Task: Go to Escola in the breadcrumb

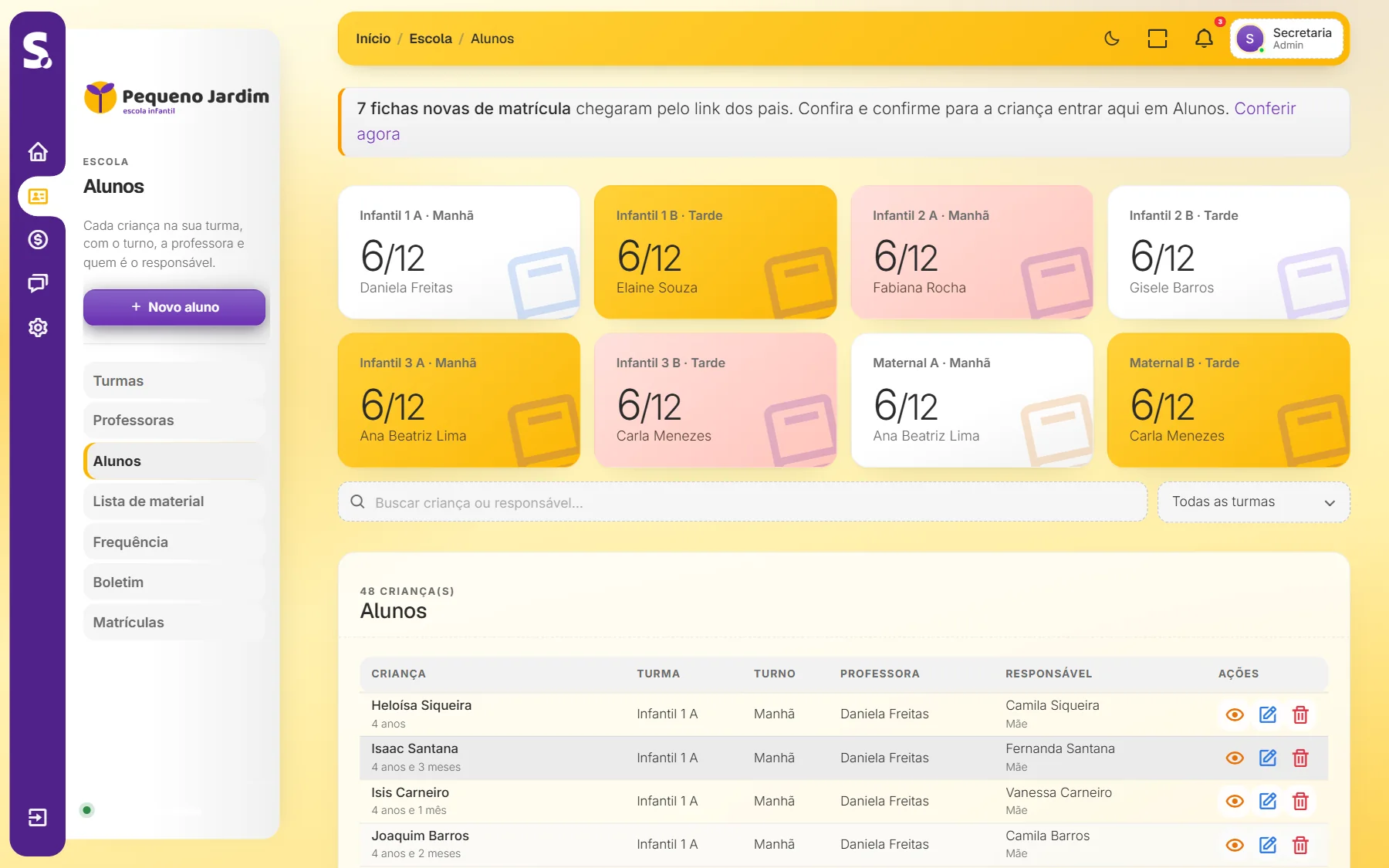Action: pyautogui.click(x=431, y=39)
